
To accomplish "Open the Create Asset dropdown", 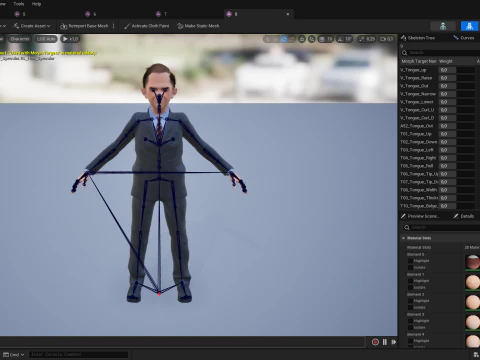I will [x=32, y=26].
